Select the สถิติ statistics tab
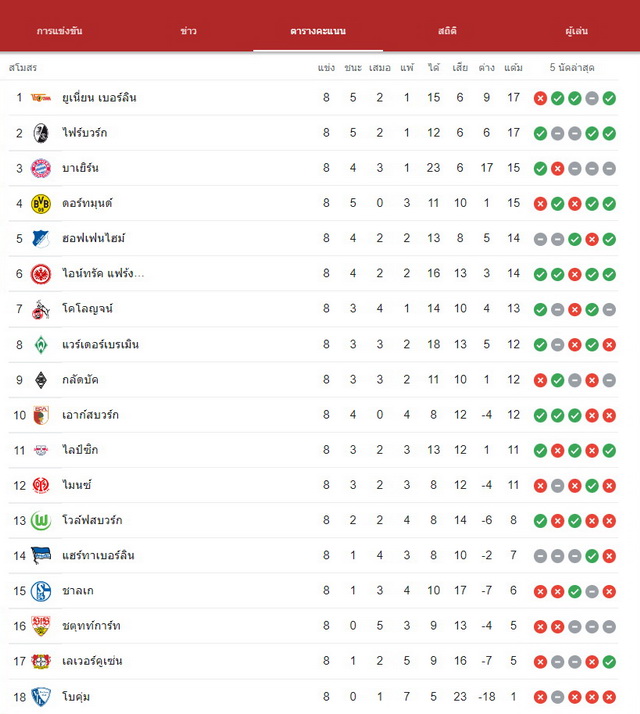The width and height of the screenshot is (640, 714). pyautogui.click(x=447, y=31)
